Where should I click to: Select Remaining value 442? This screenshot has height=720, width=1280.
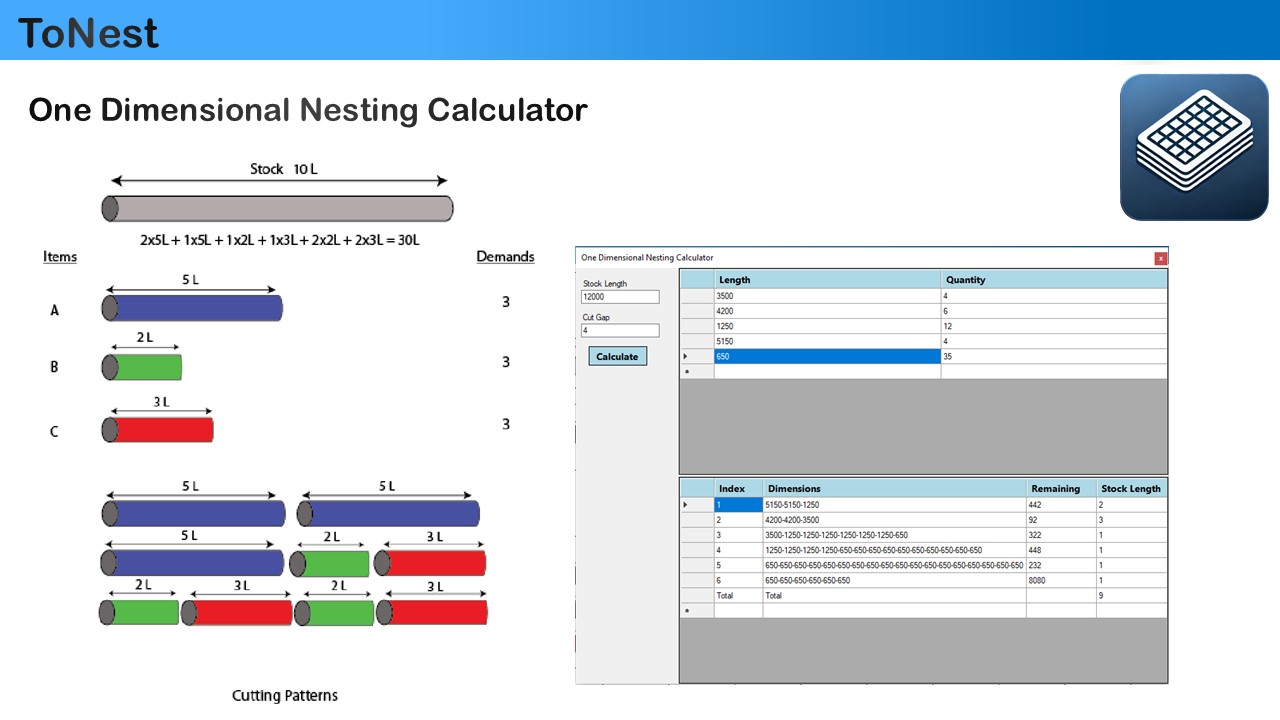pyautogui.click(x=1061, y=505)
